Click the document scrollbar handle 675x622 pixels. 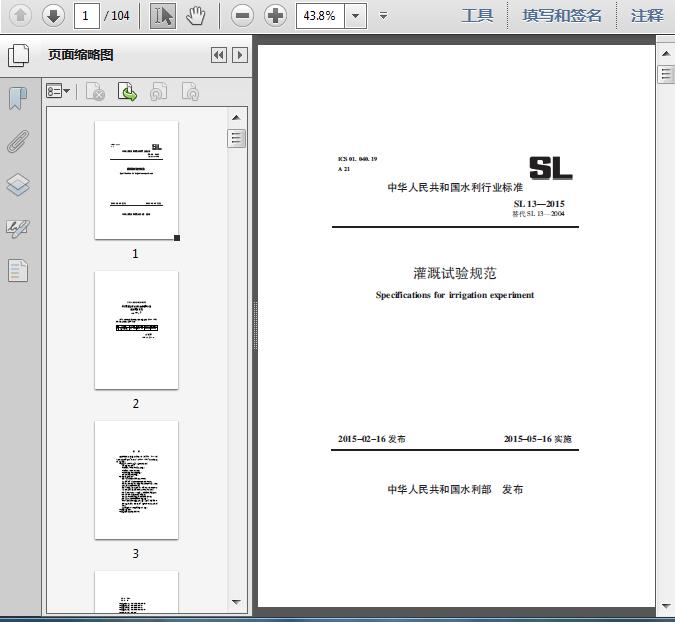pos(666,74)
